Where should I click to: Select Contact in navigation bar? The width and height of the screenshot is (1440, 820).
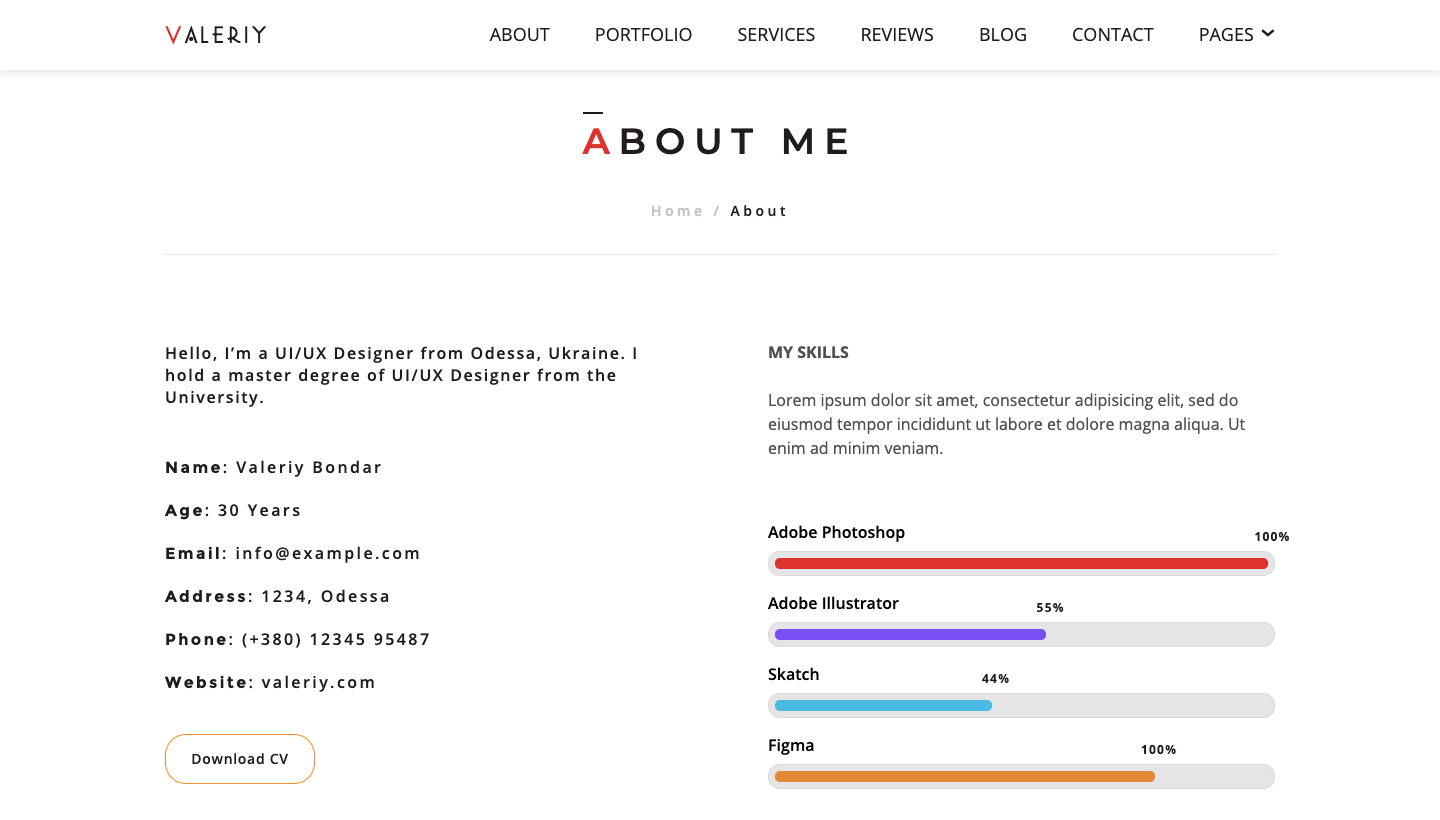click(x=1112, y=35)
